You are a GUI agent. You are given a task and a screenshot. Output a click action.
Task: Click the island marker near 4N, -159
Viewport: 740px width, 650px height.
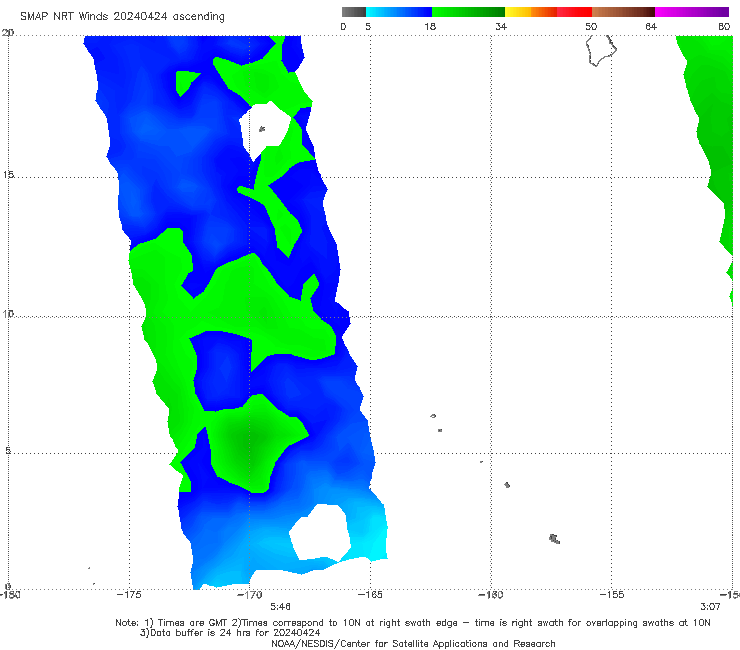(x=507, y=485)
